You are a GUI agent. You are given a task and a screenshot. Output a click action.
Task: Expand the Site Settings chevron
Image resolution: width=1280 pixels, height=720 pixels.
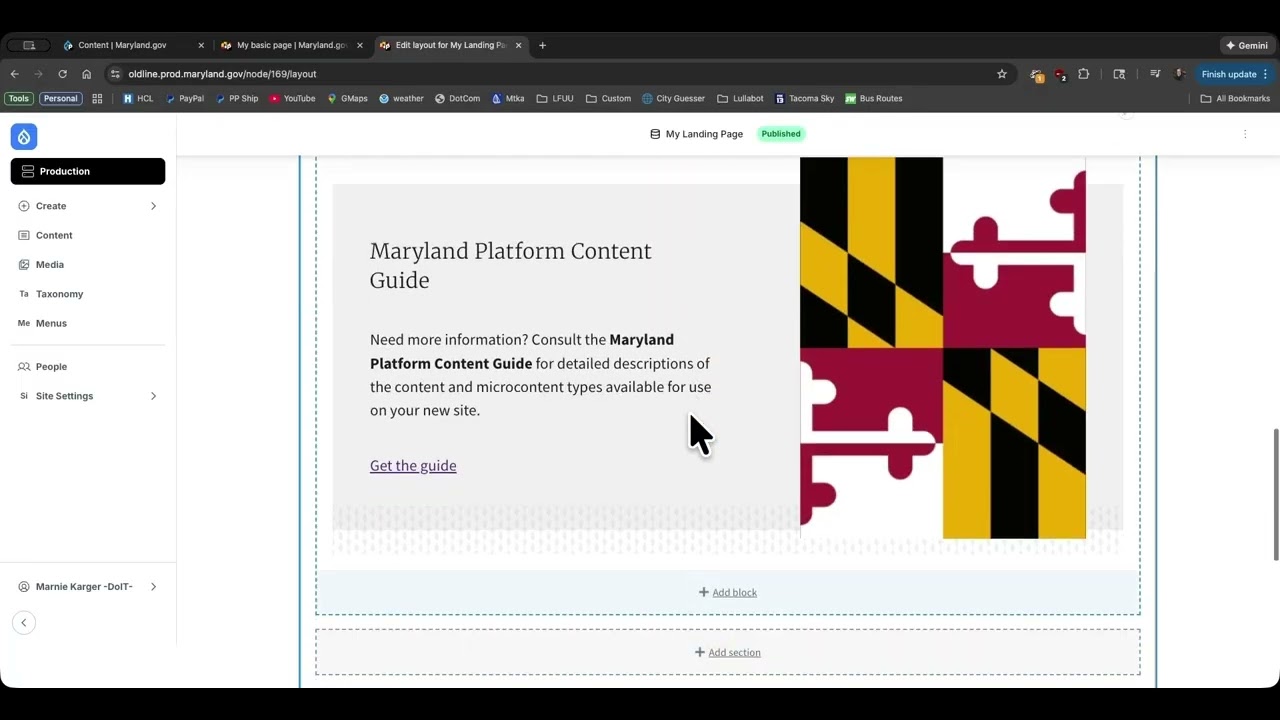pyautogui.click(x=153, y=396)
